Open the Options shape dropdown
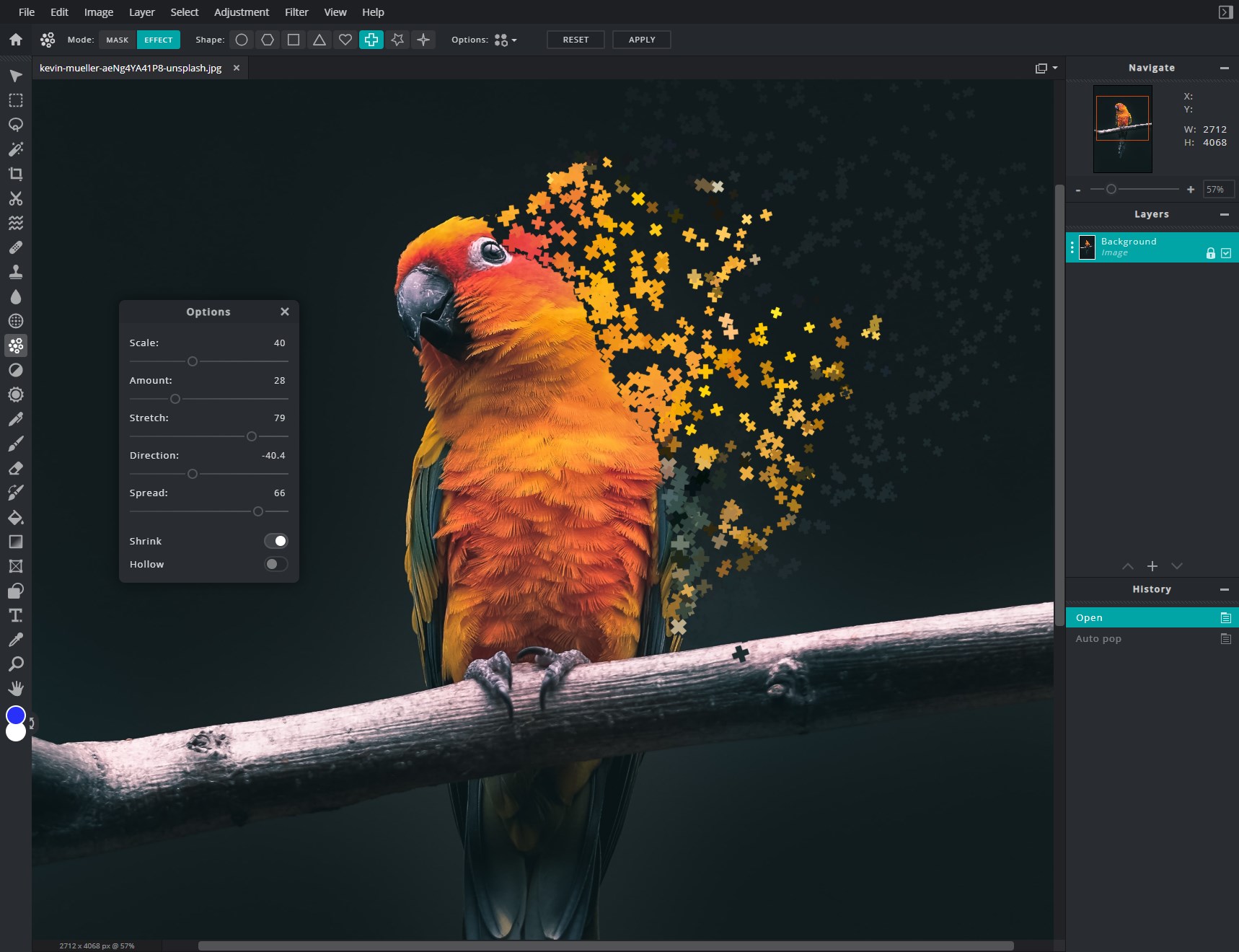 [505, 40]
